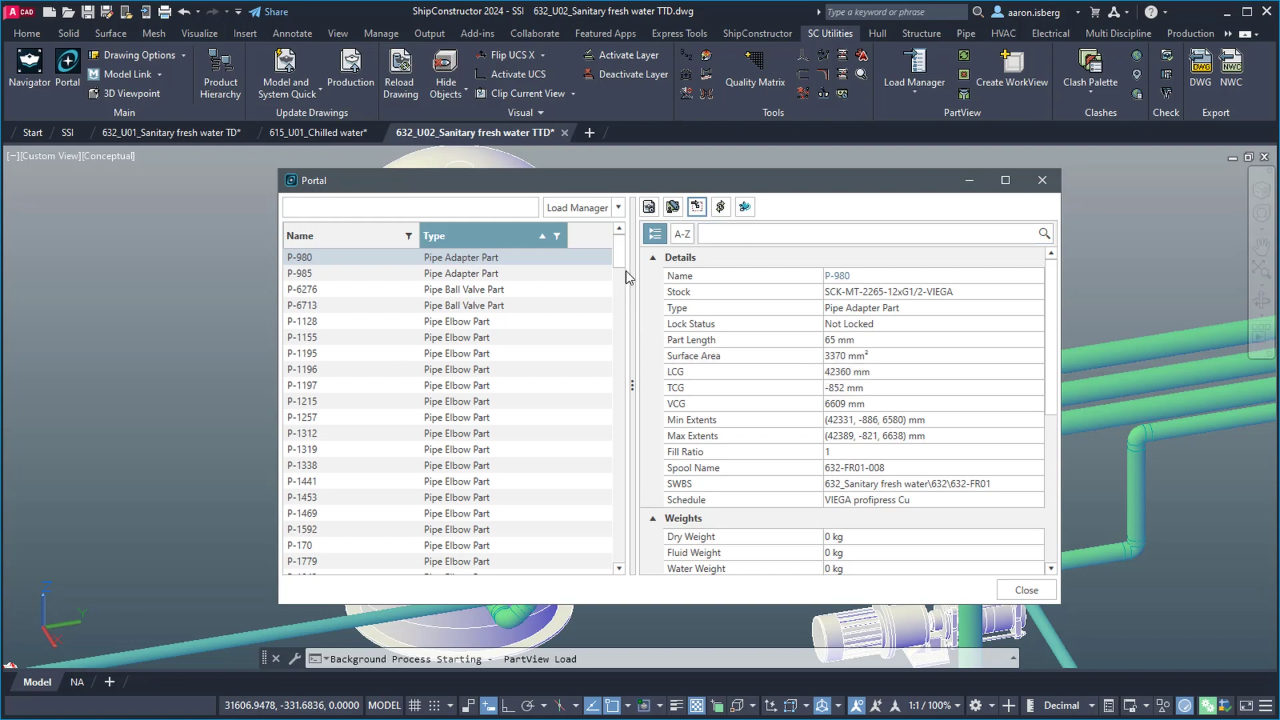Open the Hull ribbon tab
The width and height of the screenshot is (1280, 720).
[877, 33]
